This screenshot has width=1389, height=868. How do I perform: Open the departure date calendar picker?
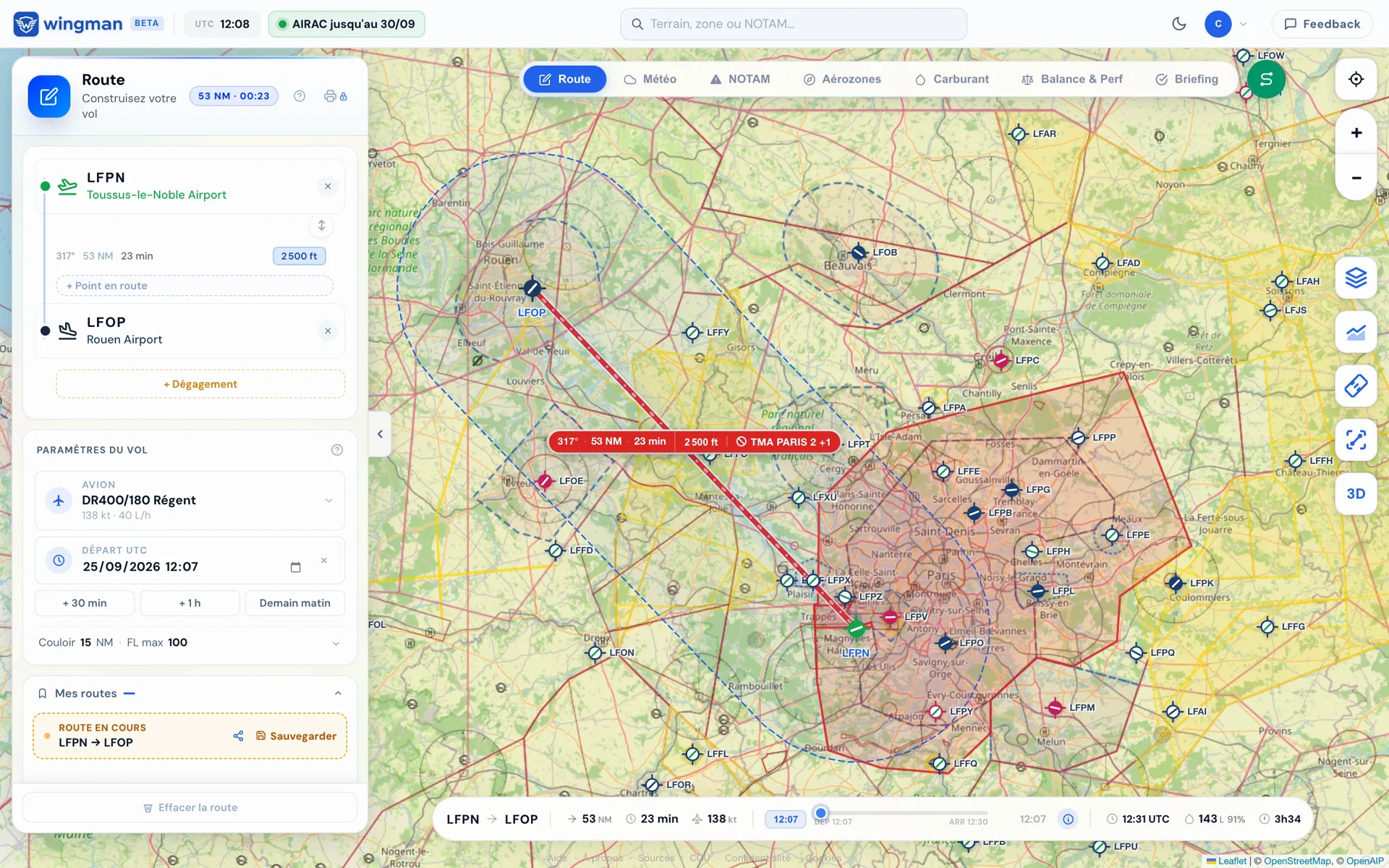click(x=295, y=567)
